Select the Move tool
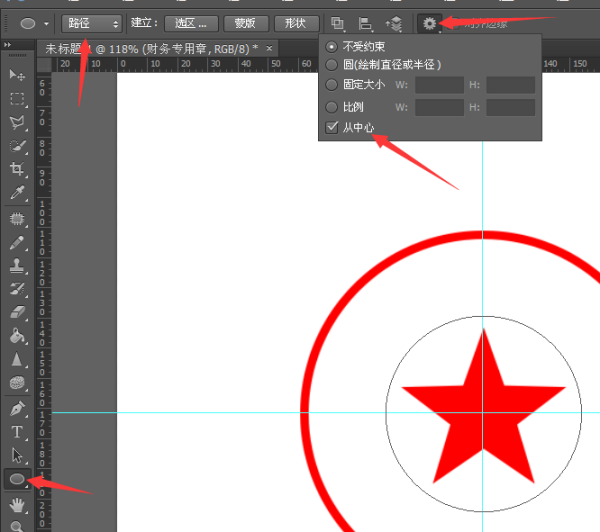The height and width of the screenshot is (532, 600). click(17, 75)
